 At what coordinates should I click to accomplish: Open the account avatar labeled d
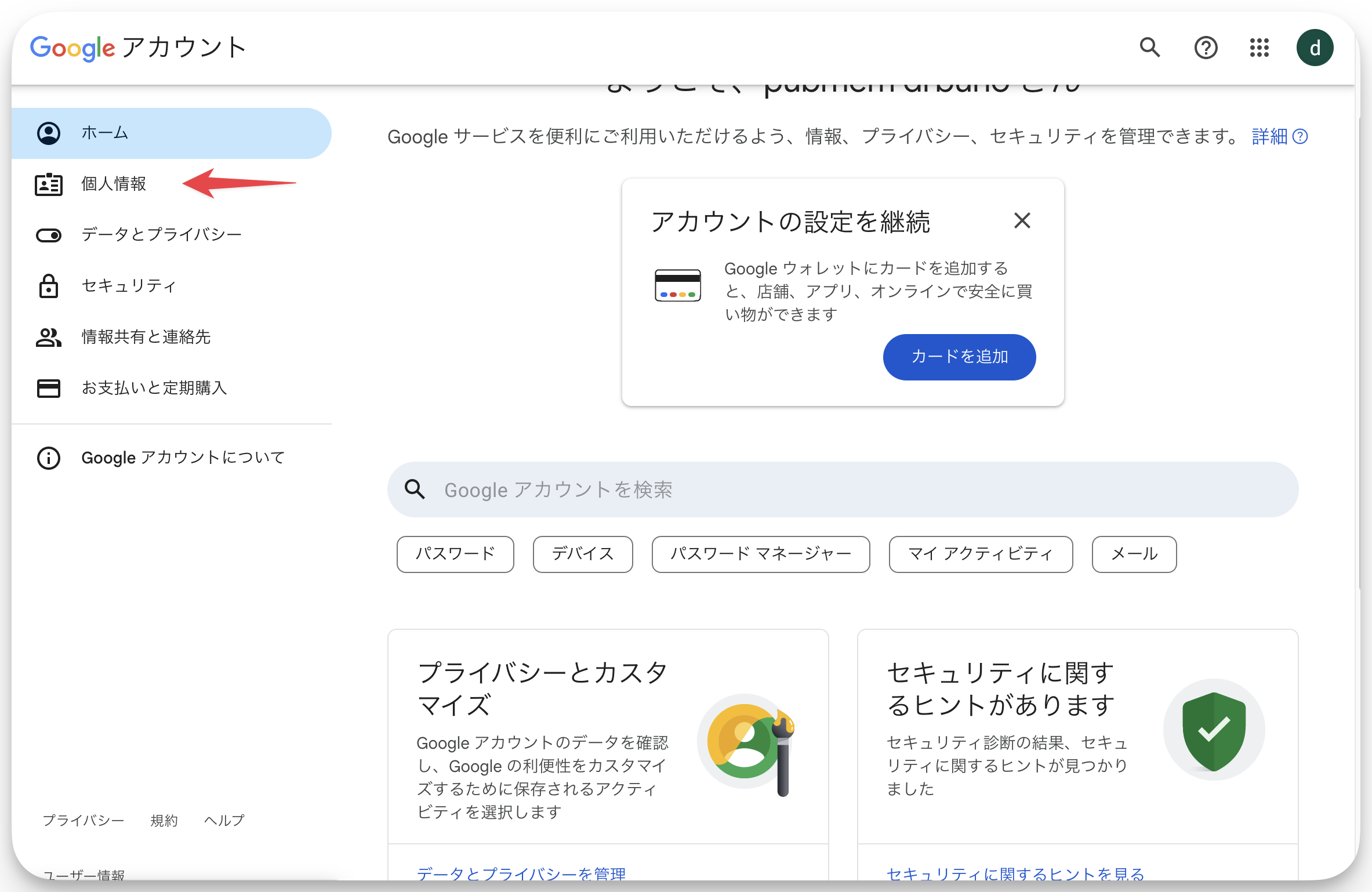pyautogui.click(x=1315, y=48)
